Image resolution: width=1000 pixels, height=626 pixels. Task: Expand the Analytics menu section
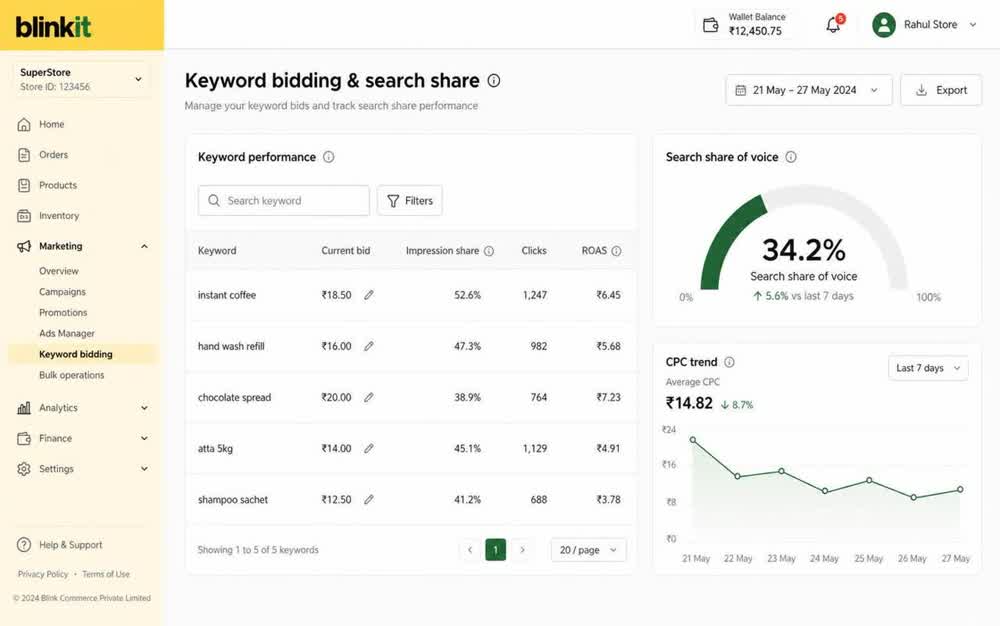click(144, 408)
